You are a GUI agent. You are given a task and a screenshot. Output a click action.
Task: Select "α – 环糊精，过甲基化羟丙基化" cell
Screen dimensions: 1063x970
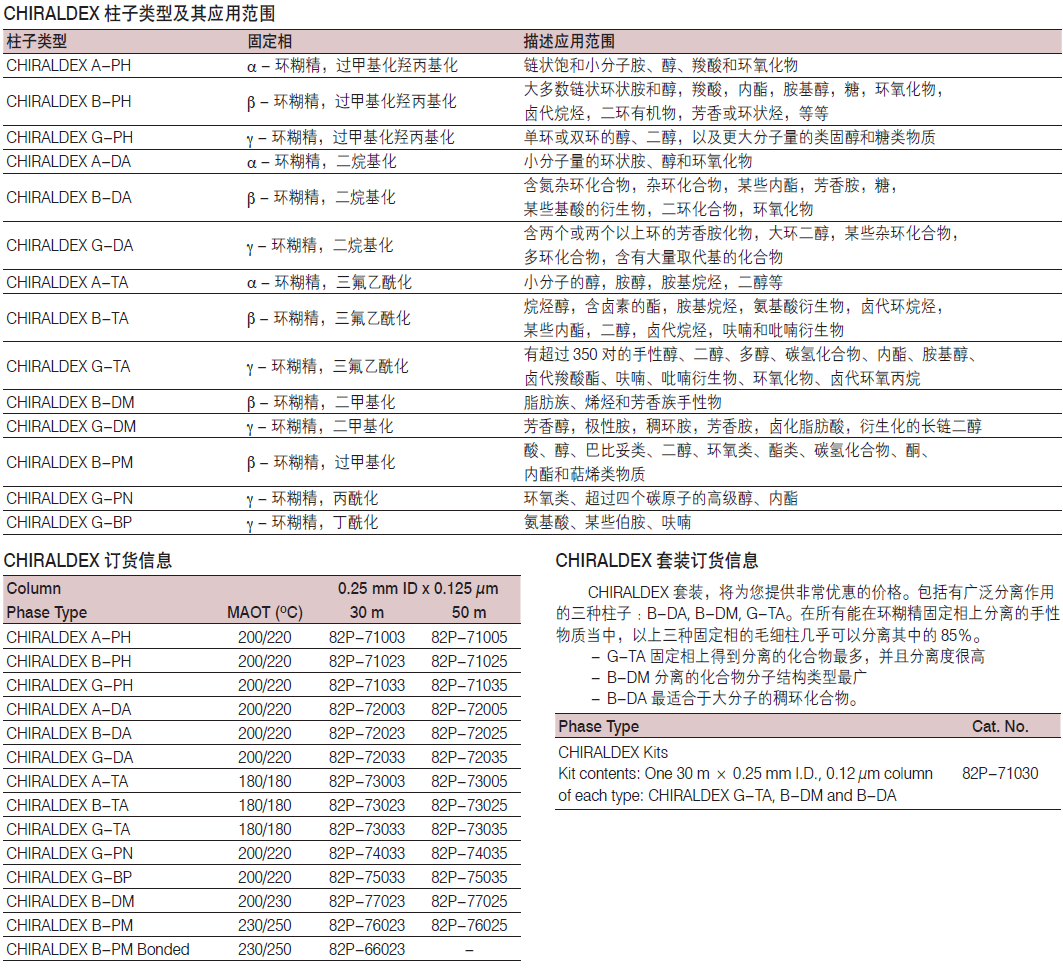(x=352, y=66)
